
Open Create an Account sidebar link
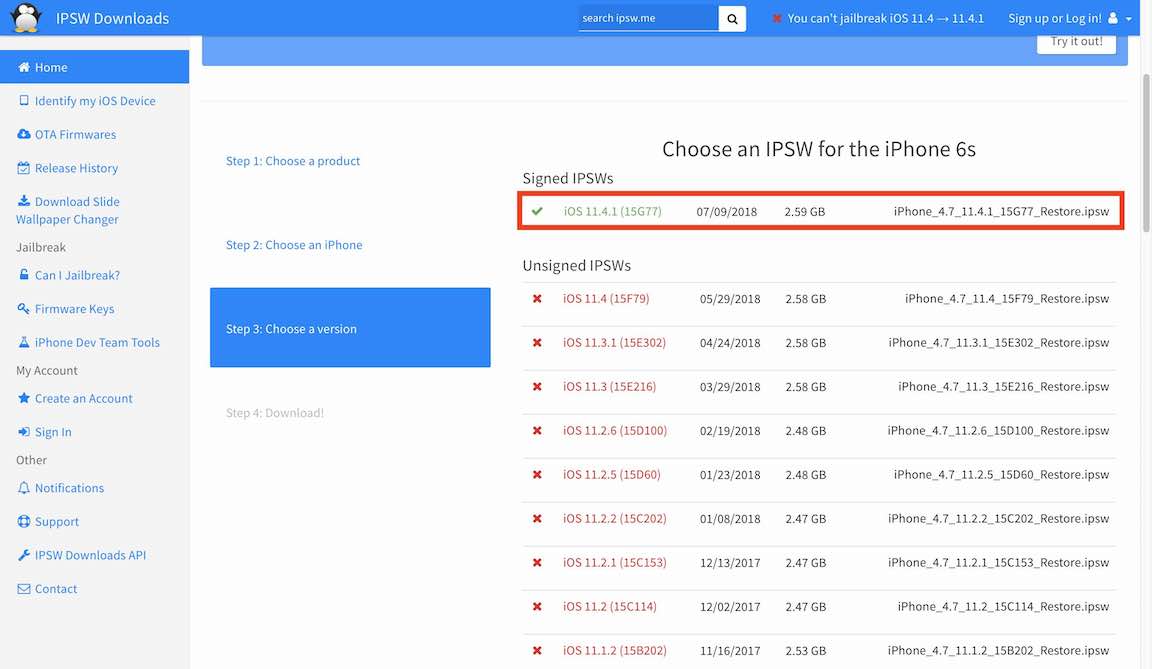click(84, 398)
